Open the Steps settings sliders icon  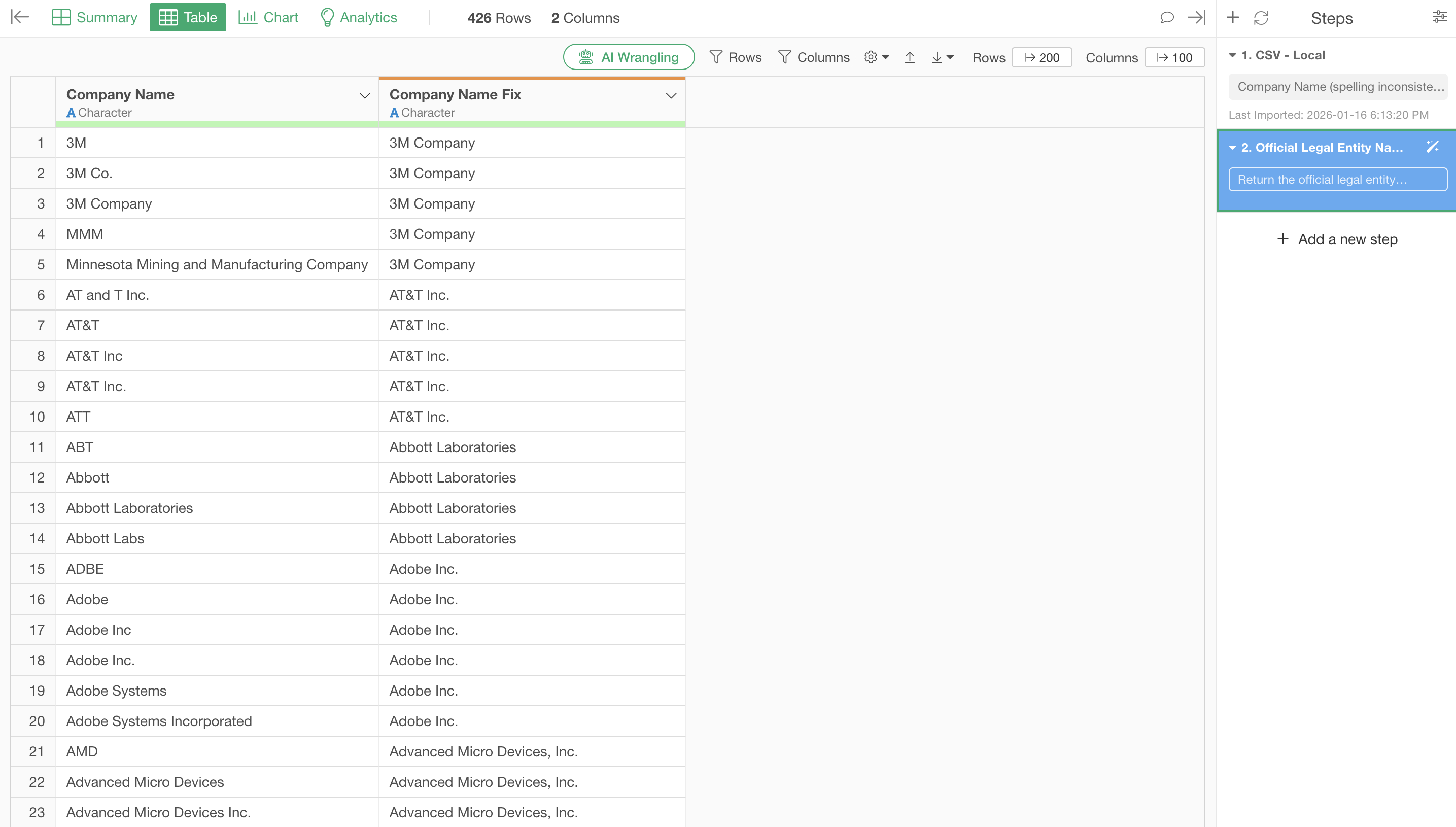tap(1439, 17)
